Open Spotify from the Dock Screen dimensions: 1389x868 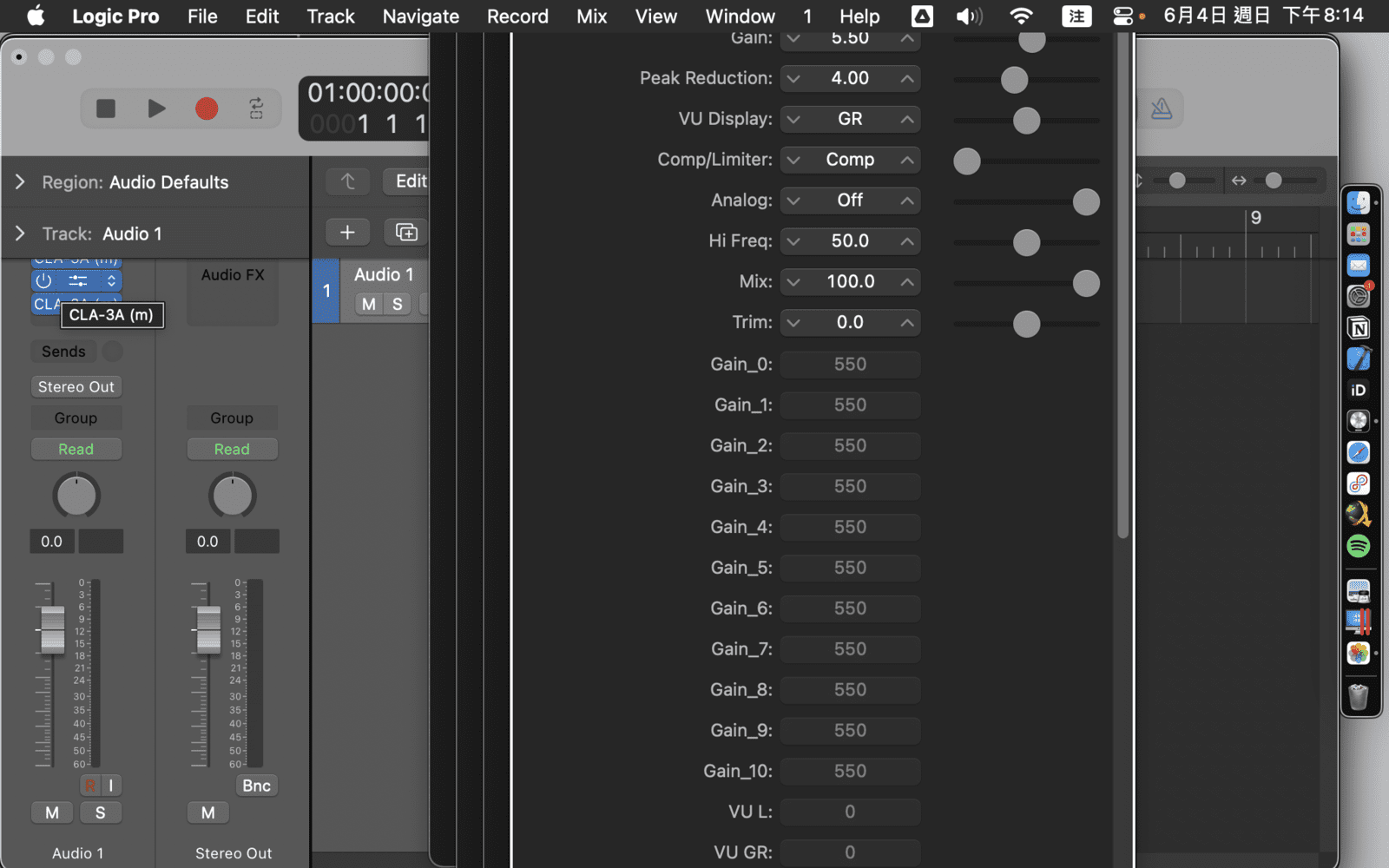(x=1358, y=546)
